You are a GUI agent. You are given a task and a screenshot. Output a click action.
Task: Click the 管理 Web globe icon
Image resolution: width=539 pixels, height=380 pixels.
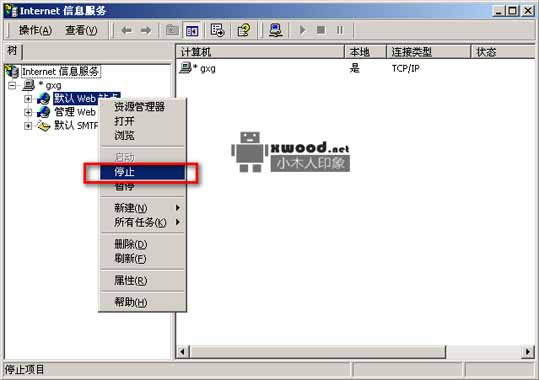pos(43,112)
